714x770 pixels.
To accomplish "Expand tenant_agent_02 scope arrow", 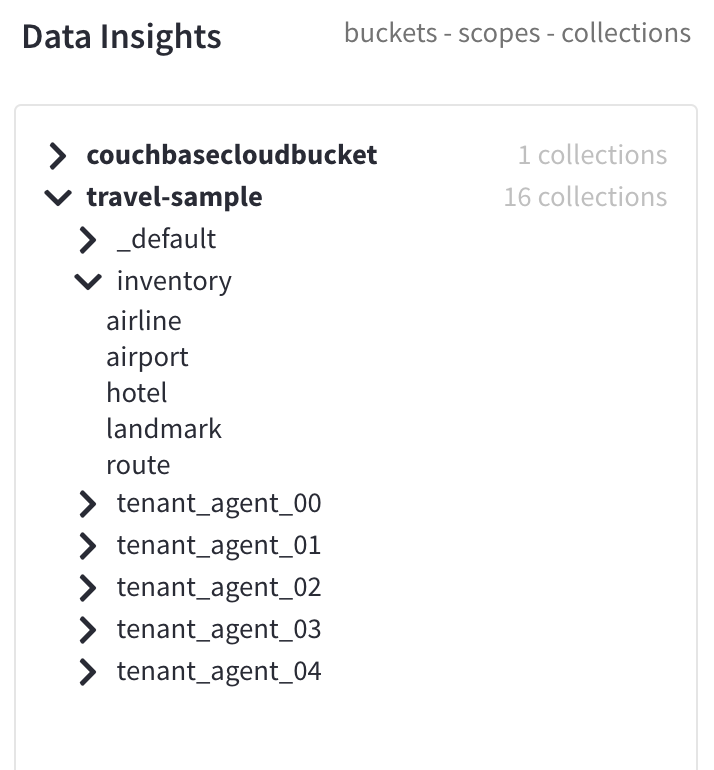I will click(89, 588).
